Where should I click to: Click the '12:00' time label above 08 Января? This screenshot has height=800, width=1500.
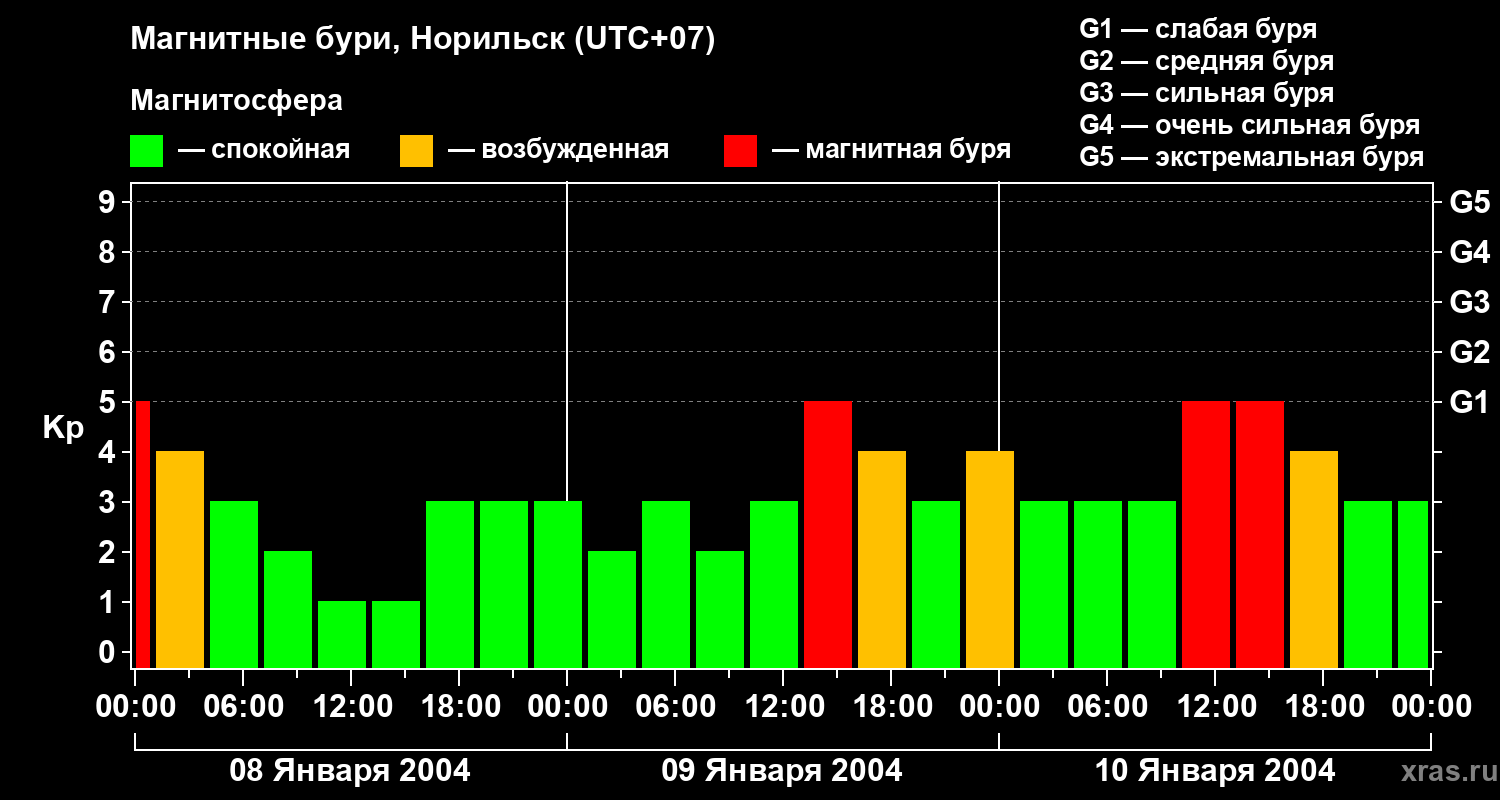351,707
